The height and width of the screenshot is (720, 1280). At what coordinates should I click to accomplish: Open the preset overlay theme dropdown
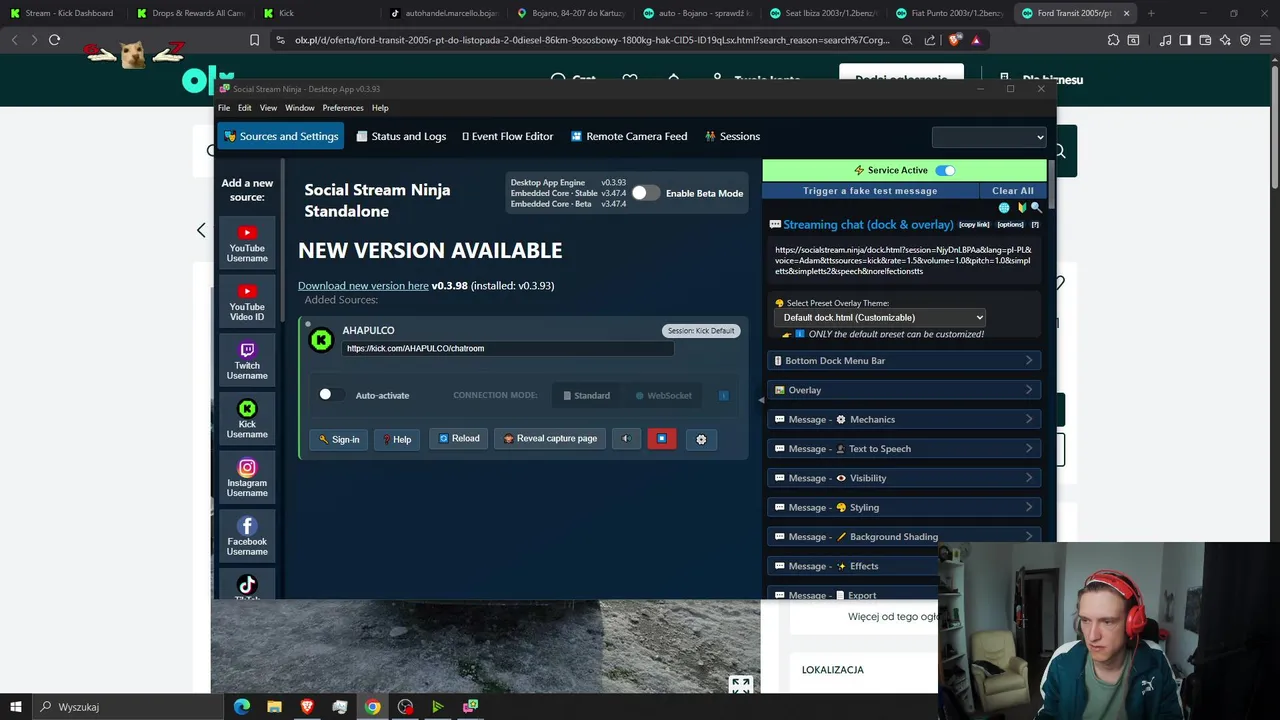pos(879,317)
